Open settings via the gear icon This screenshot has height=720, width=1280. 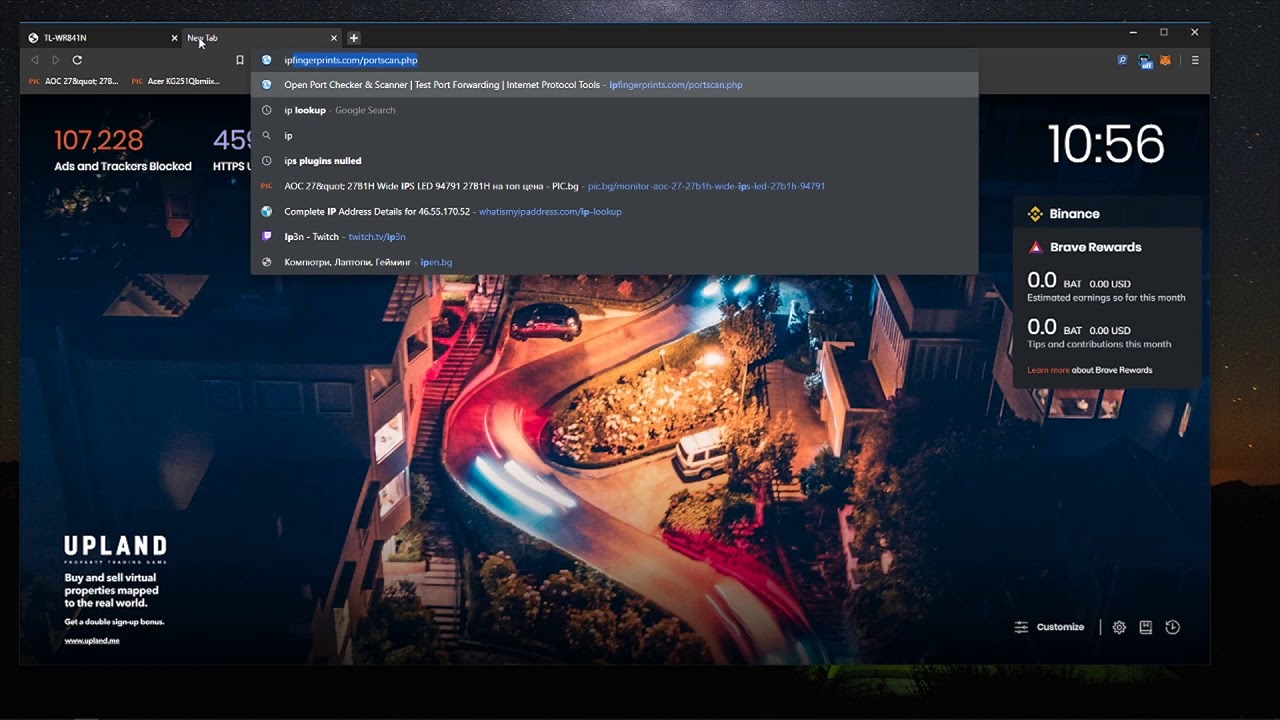(x=1119, y=627)
